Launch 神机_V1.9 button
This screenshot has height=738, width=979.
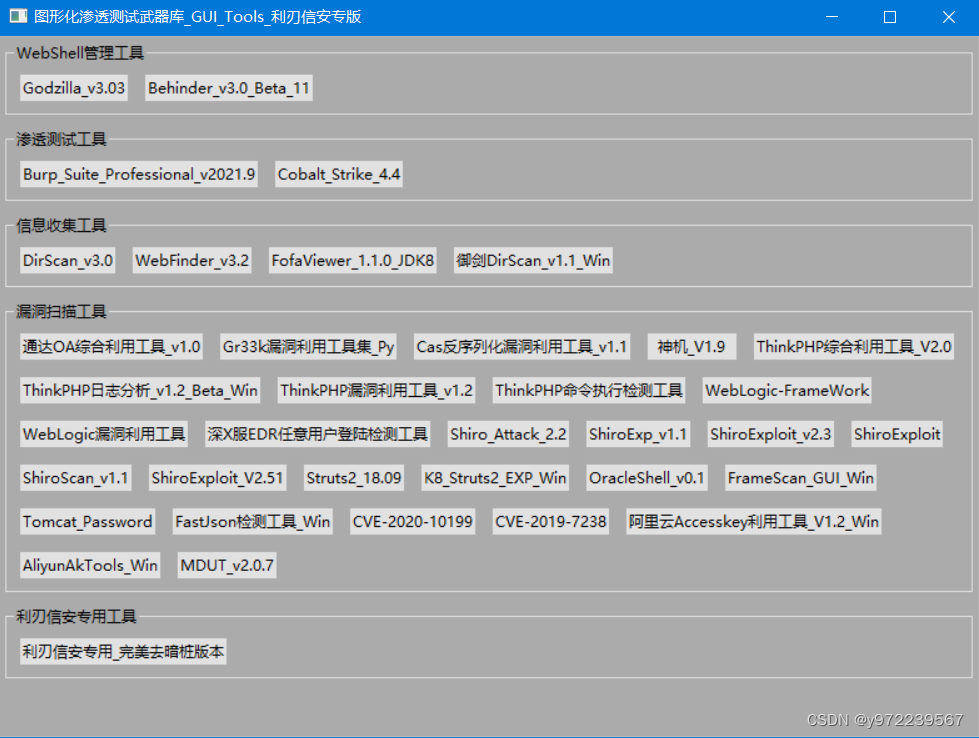pos(691,347)
